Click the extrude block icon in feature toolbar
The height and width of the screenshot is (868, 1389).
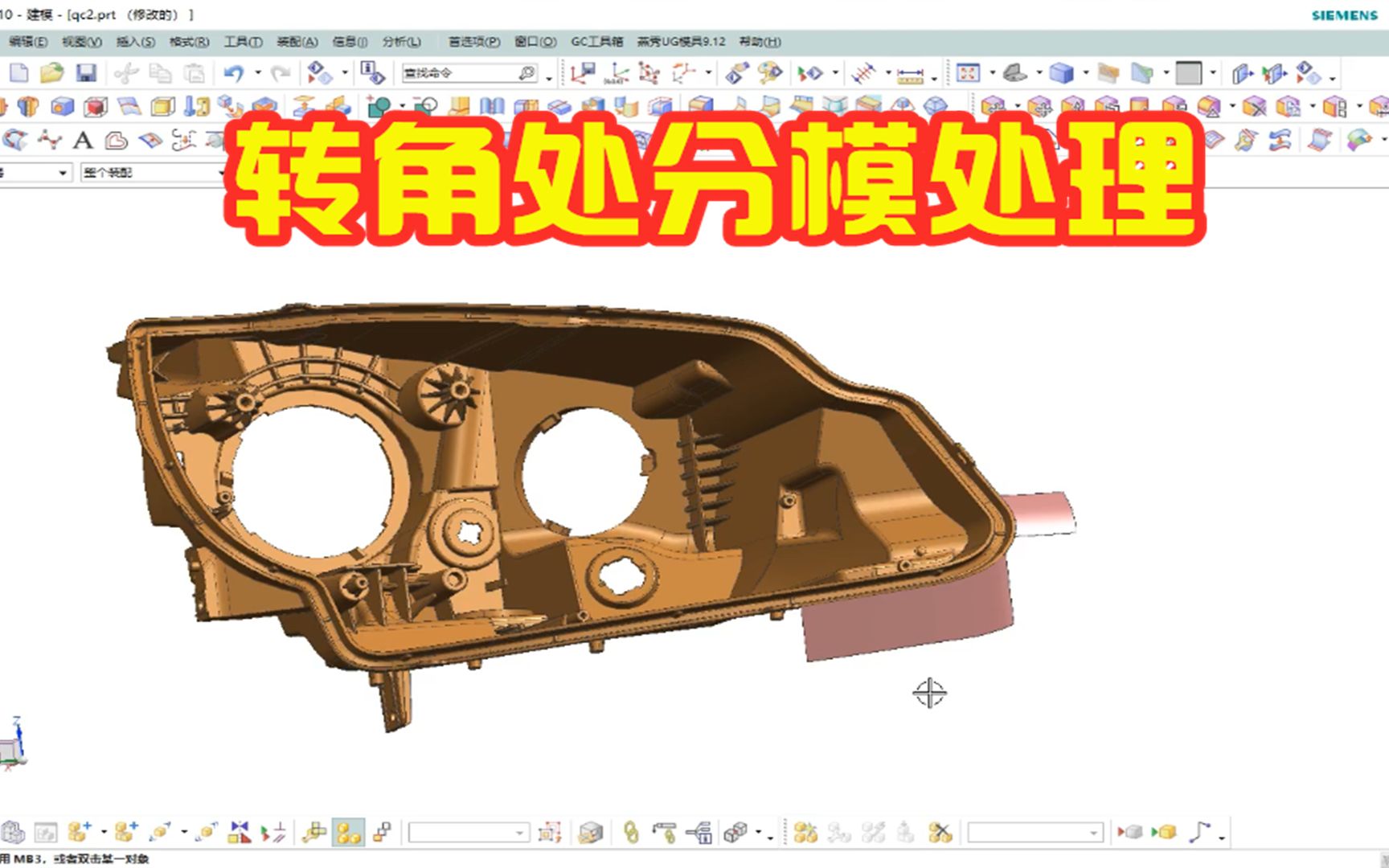(62, 106)
